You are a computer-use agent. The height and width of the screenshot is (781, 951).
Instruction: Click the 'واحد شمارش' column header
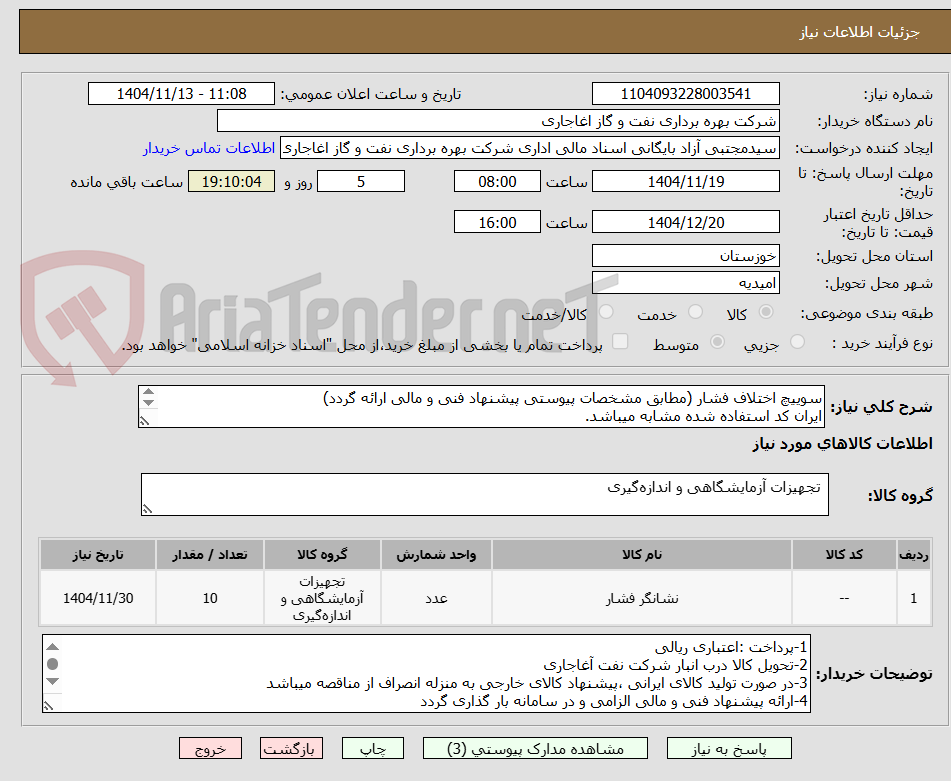[436, 555]
